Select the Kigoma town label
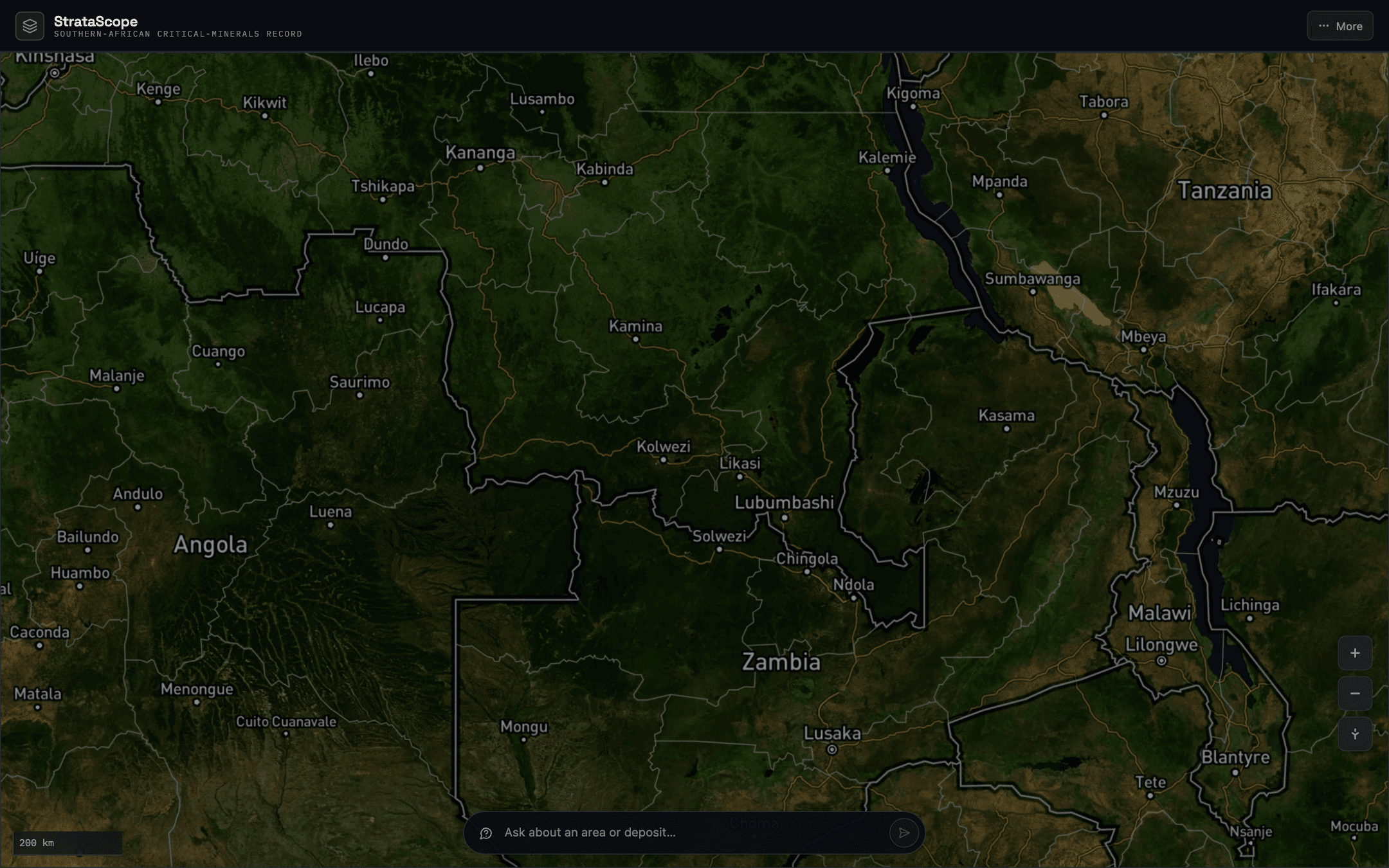Image resolution: width=1389 pixels, height=868 pixels. coord(913,93)
